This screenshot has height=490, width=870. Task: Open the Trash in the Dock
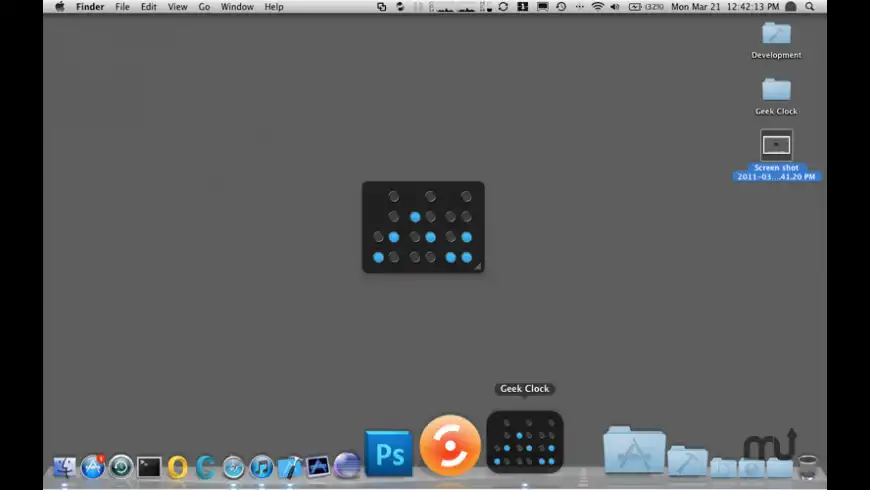coord(808,467)
